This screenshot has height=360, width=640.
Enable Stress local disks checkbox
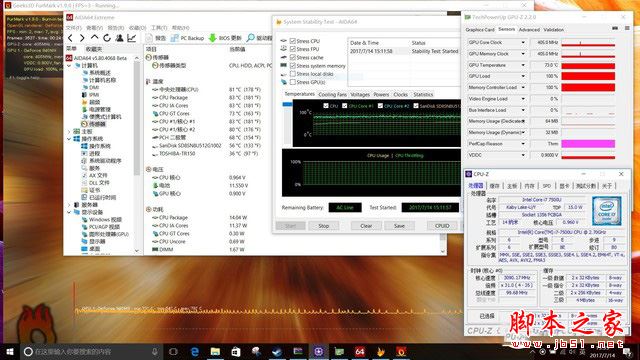coord(293,74)
